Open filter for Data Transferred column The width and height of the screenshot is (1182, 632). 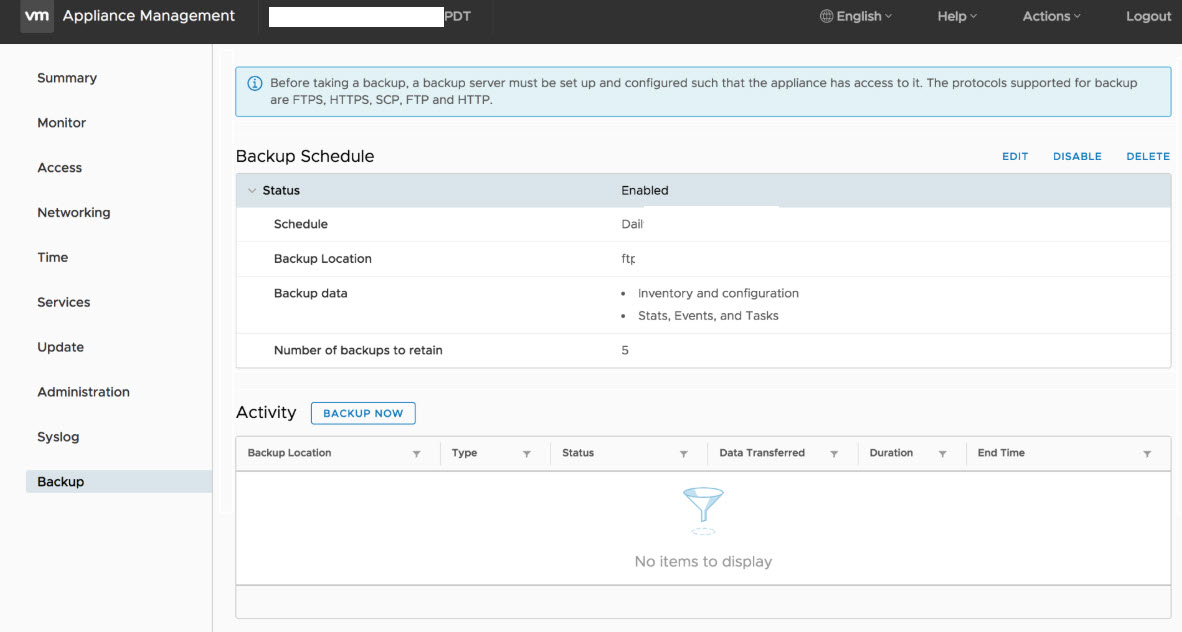tap(834, 454)
